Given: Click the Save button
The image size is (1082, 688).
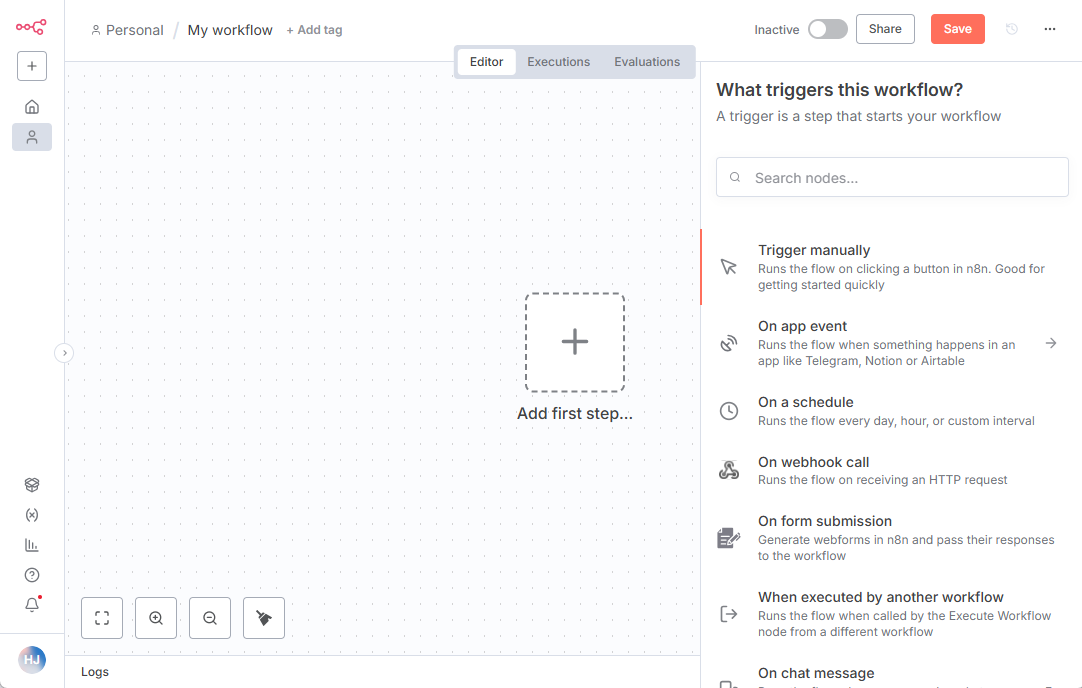Looking at the screenshot, I should click(958, 29).
